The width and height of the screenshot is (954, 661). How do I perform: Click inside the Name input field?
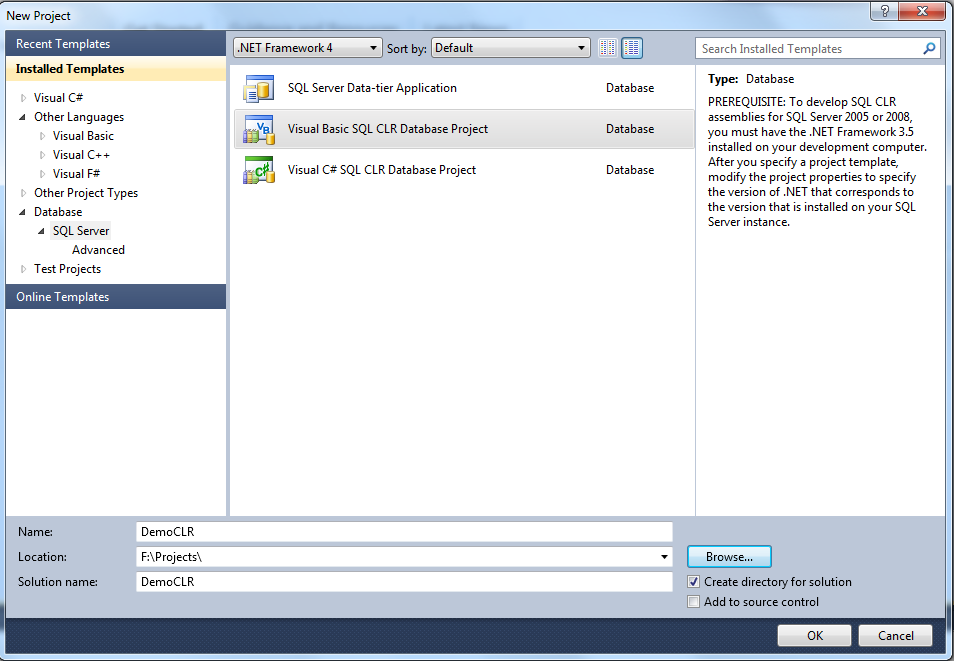400,531
